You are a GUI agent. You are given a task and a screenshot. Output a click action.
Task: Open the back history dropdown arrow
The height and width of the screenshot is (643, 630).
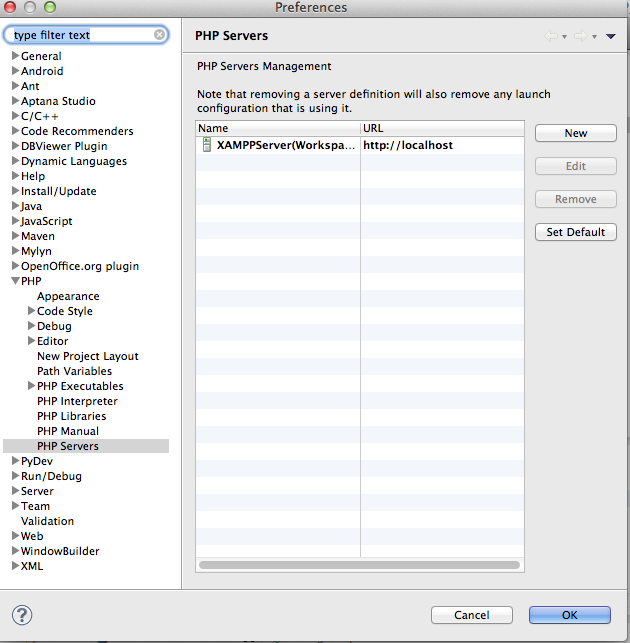pos(564,37)
